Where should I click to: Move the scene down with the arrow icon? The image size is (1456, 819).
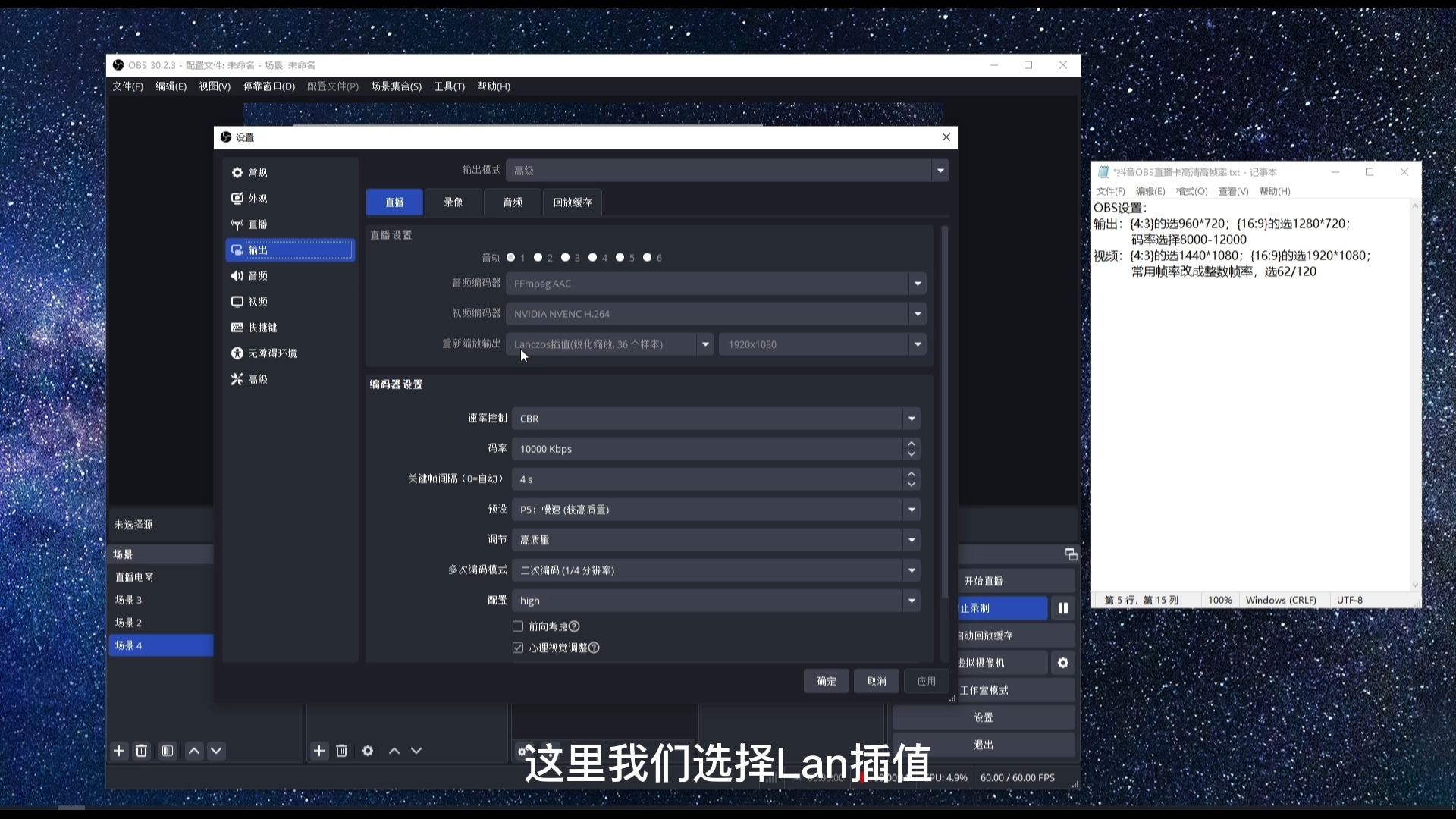point(216,751)
